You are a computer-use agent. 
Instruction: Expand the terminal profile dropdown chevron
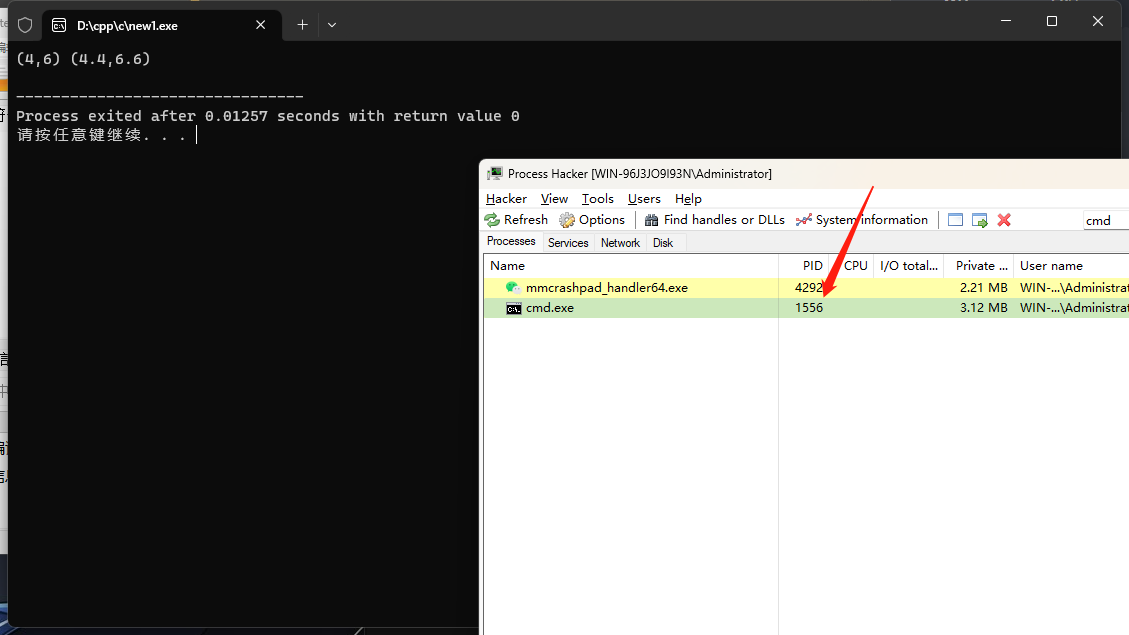click(x=332, y=25)
